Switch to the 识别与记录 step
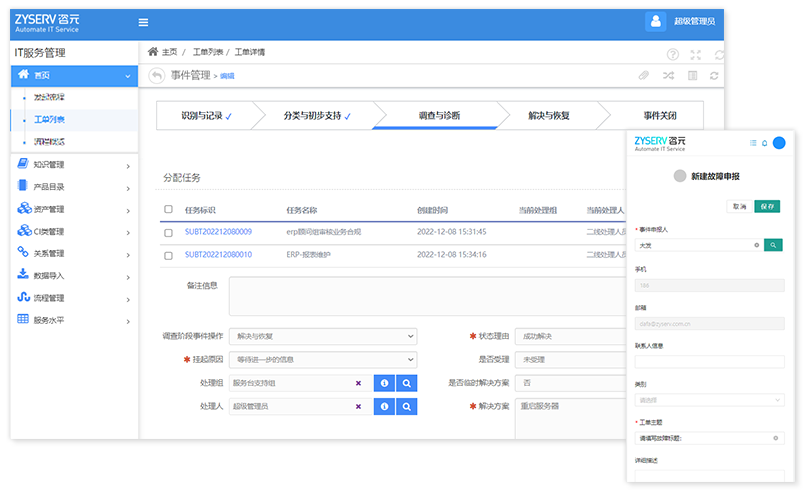This screenshot has height=495, width=808. coord(206,115)
